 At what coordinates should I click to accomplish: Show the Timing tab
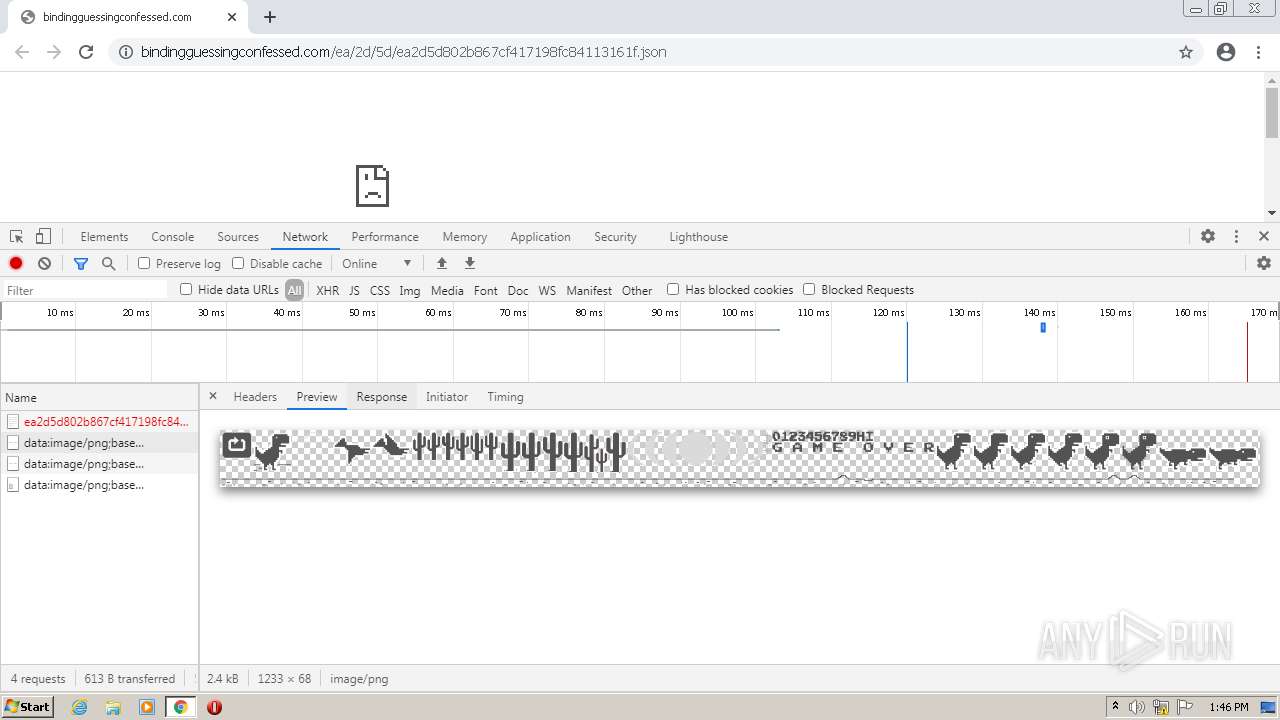click(505, 397)
